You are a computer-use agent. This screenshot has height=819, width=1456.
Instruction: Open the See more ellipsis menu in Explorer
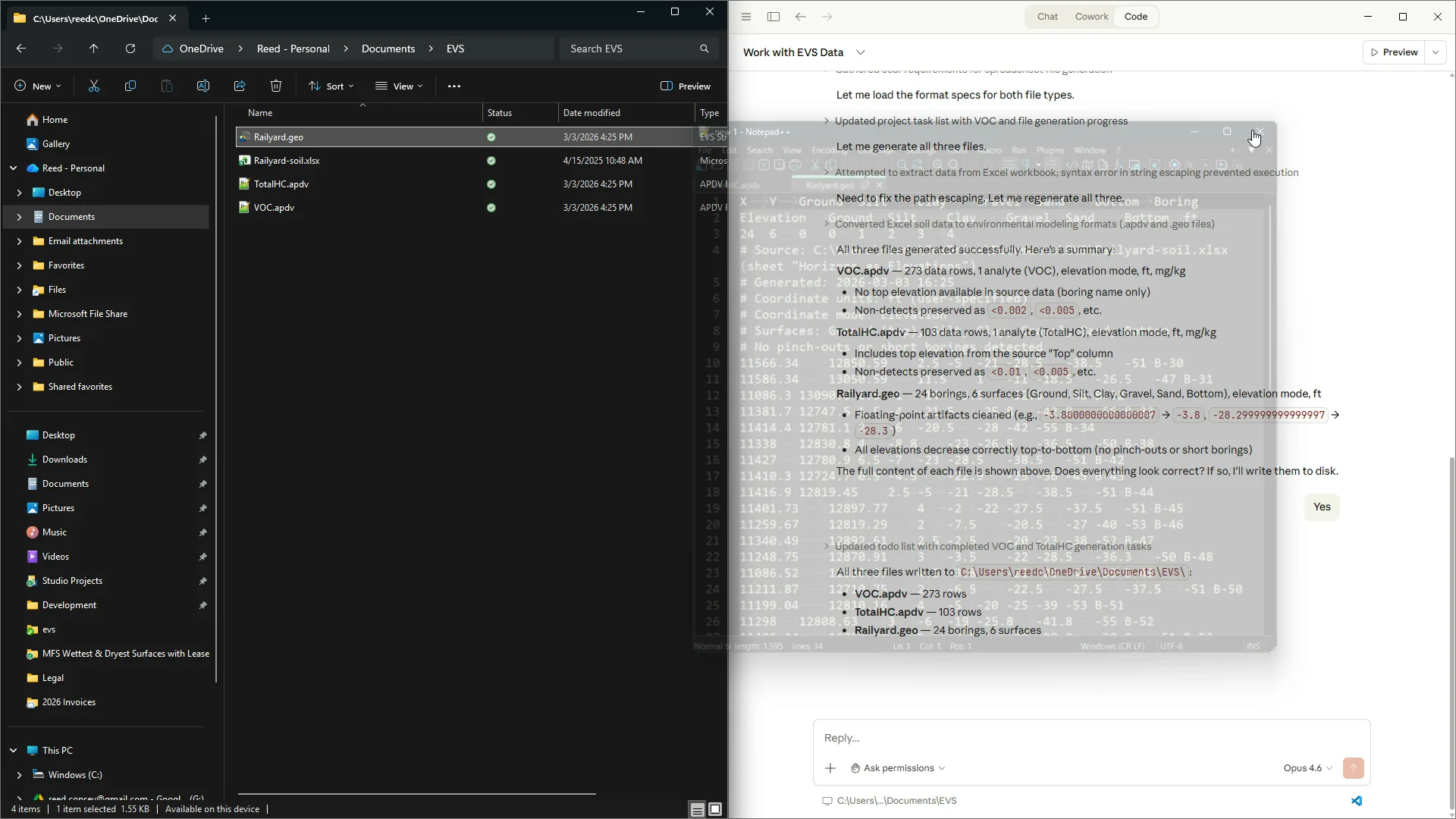[454, 86]
